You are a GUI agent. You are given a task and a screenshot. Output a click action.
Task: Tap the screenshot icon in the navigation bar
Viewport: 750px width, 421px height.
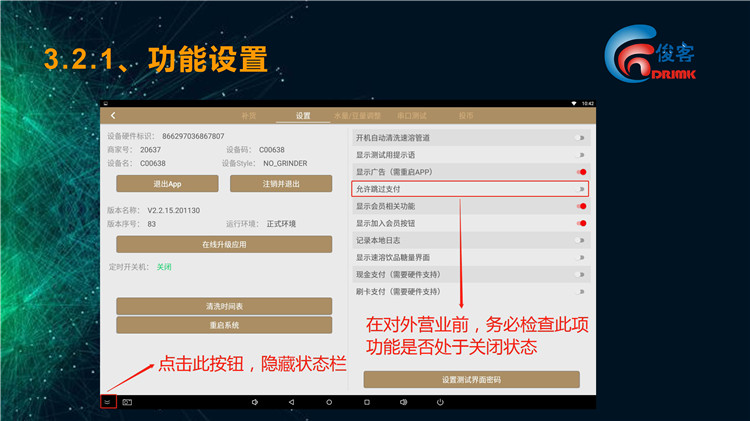[x=127, y=402]
